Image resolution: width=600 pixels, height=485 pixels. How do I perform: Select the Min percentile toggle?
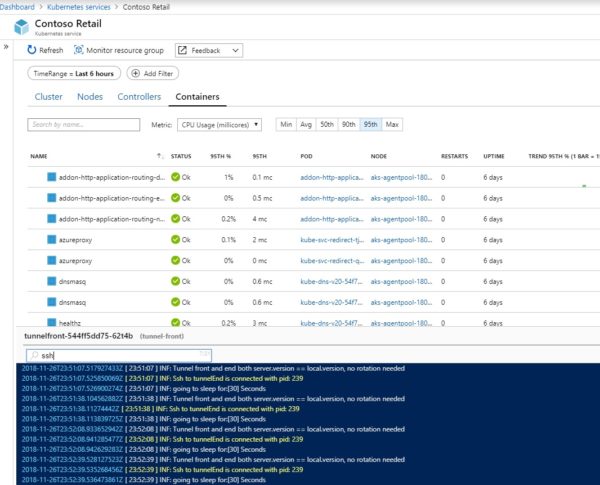click(286, 124)
